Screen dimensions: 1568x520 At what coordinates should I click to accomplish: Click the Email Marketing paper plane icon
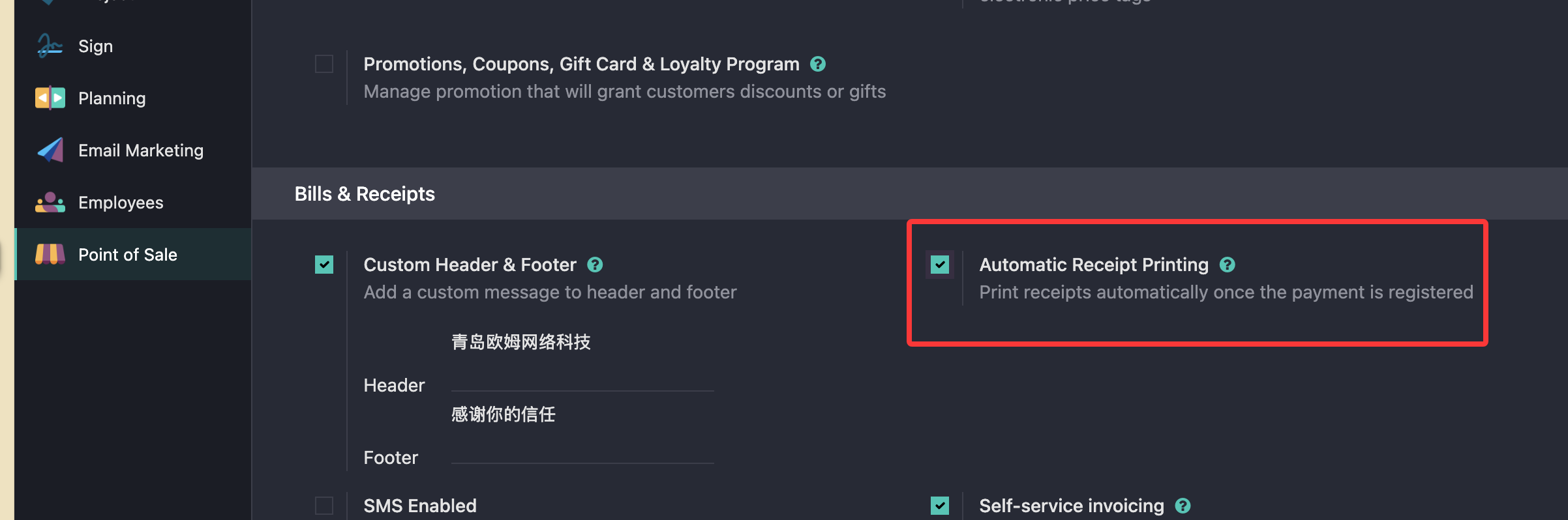coord(50,151)
